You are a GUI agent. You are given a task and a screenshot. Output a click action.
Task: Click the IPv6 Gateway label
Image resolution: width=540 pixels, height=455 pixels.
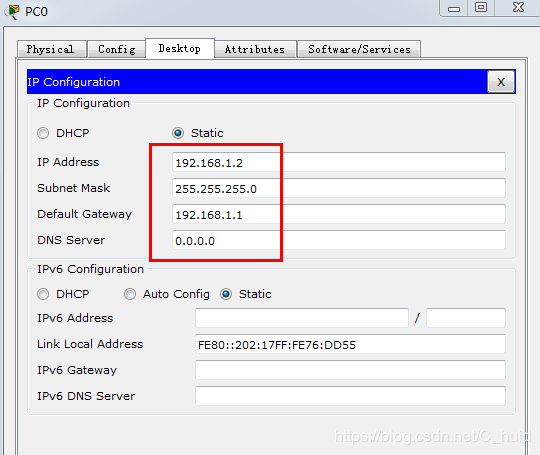pos(77,370)
